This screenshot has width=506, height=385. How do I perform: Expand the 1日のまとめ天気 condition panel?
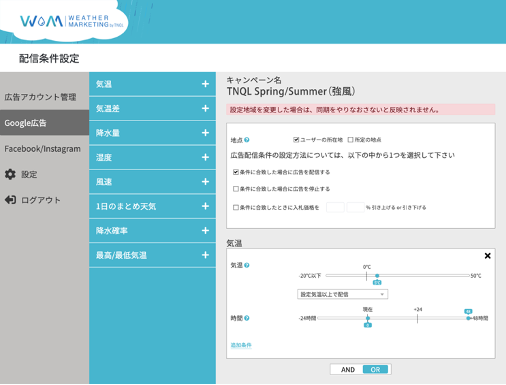152,206
